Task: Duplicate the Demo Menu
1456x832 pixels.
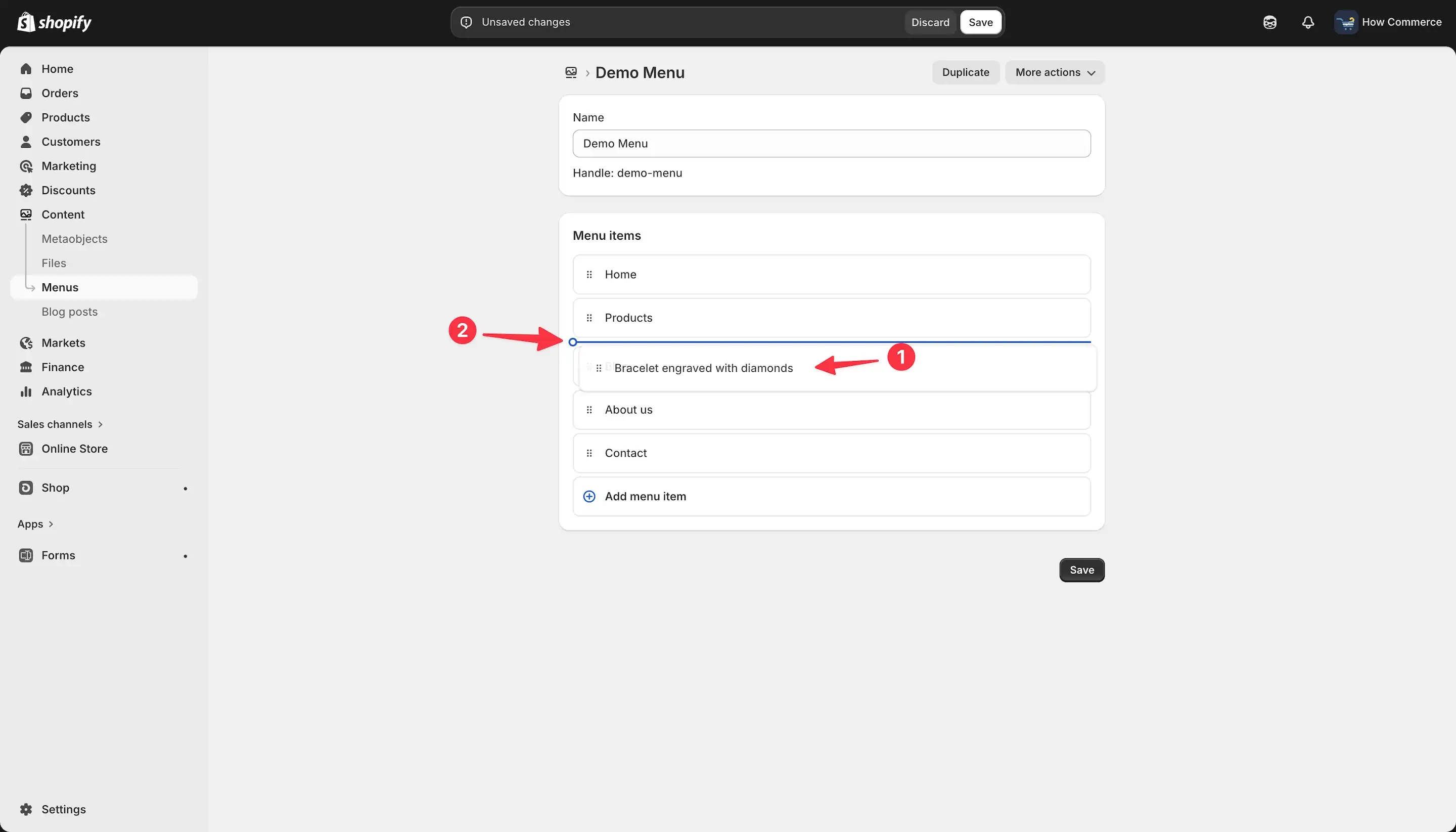Action: 965,72
